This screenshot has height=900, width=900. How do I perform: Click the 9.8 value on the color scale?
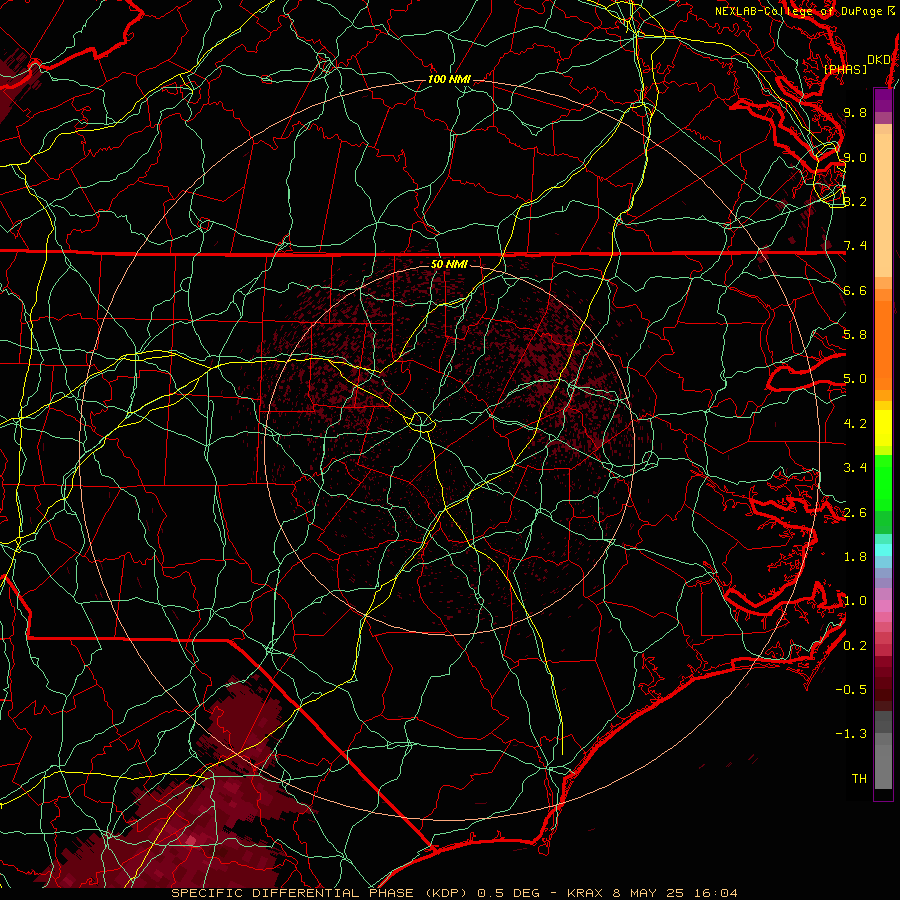[x=855, y=112]
